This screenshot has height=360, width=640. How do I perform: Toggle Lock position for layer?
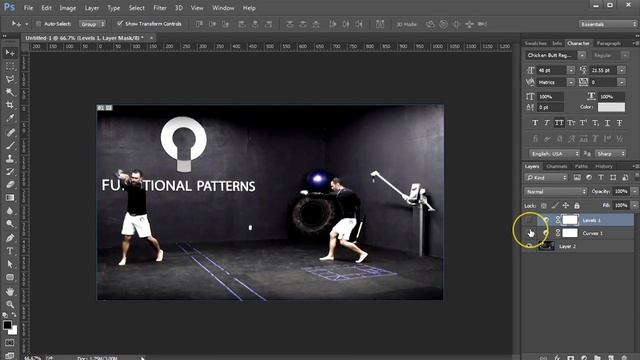[x=565, y=205]
